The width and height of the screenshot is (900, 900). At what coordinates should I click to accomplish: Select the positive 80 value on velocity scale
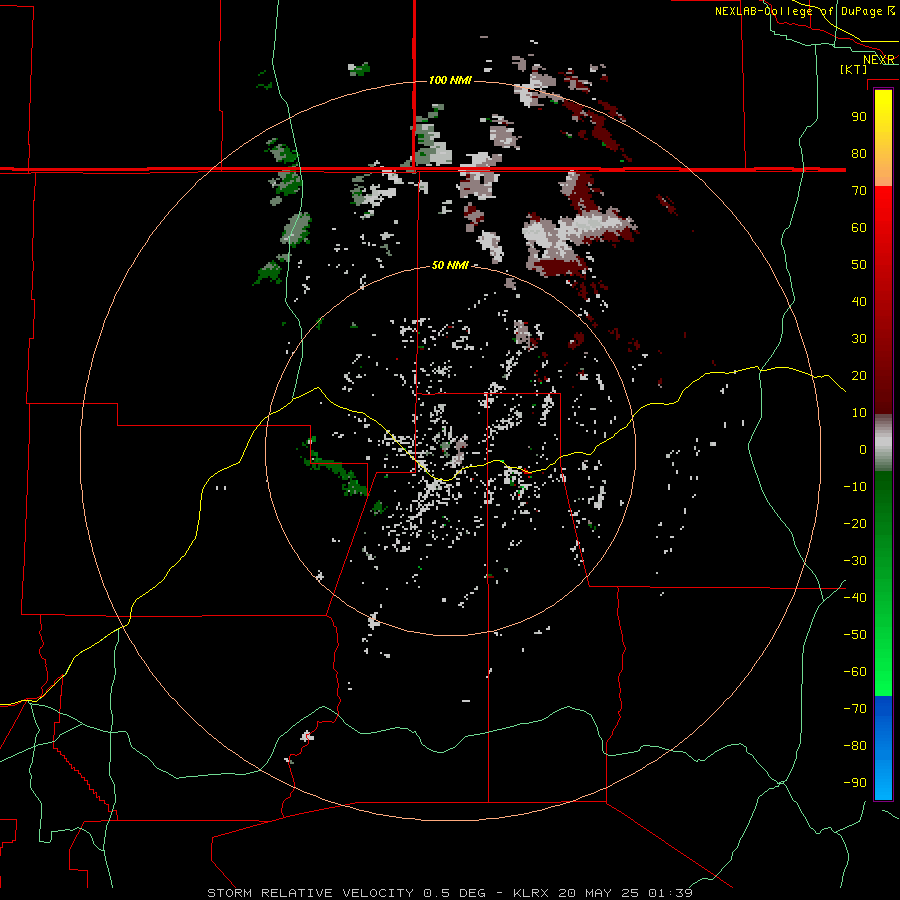point(859,154)
